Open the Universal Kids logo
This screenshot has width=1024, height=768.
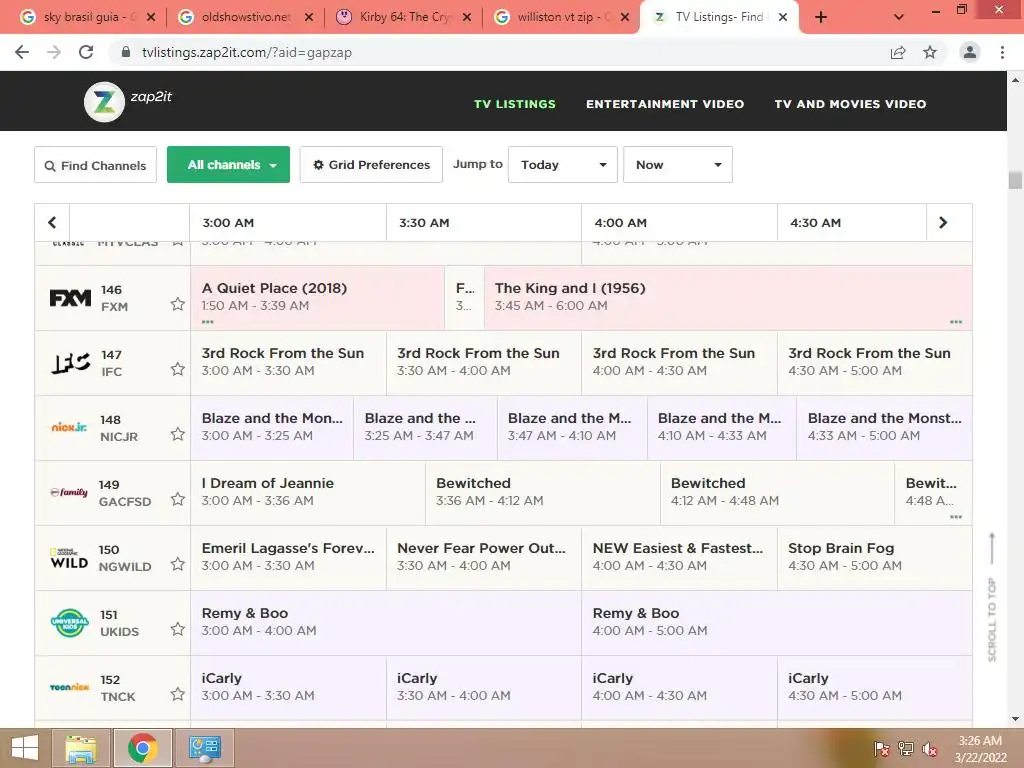click(x=69, y=622)
